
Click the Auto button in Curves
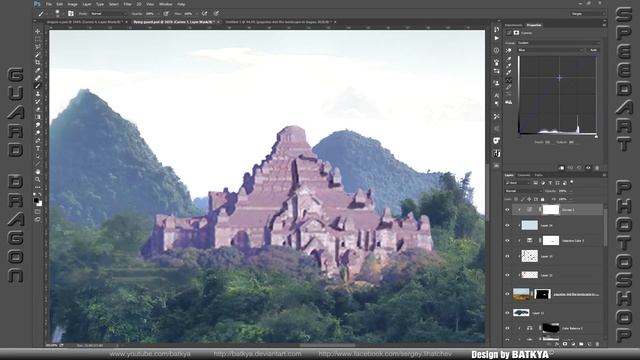click(593, 50)
